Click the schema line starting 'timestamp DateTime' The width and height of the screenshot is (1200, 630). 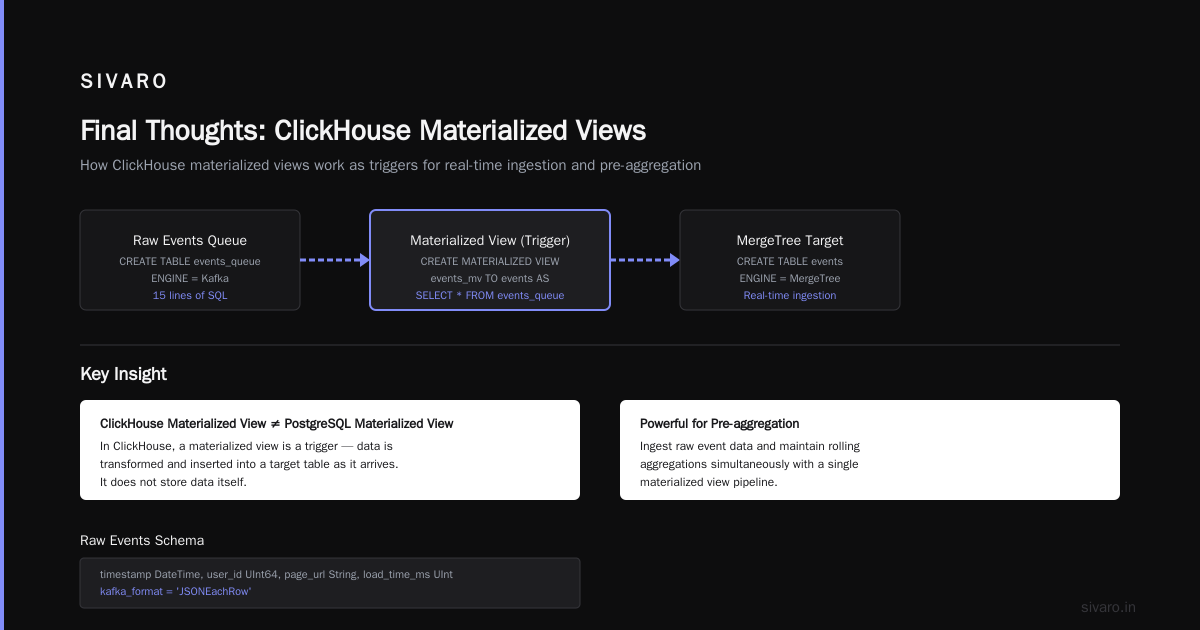(276, 575)
